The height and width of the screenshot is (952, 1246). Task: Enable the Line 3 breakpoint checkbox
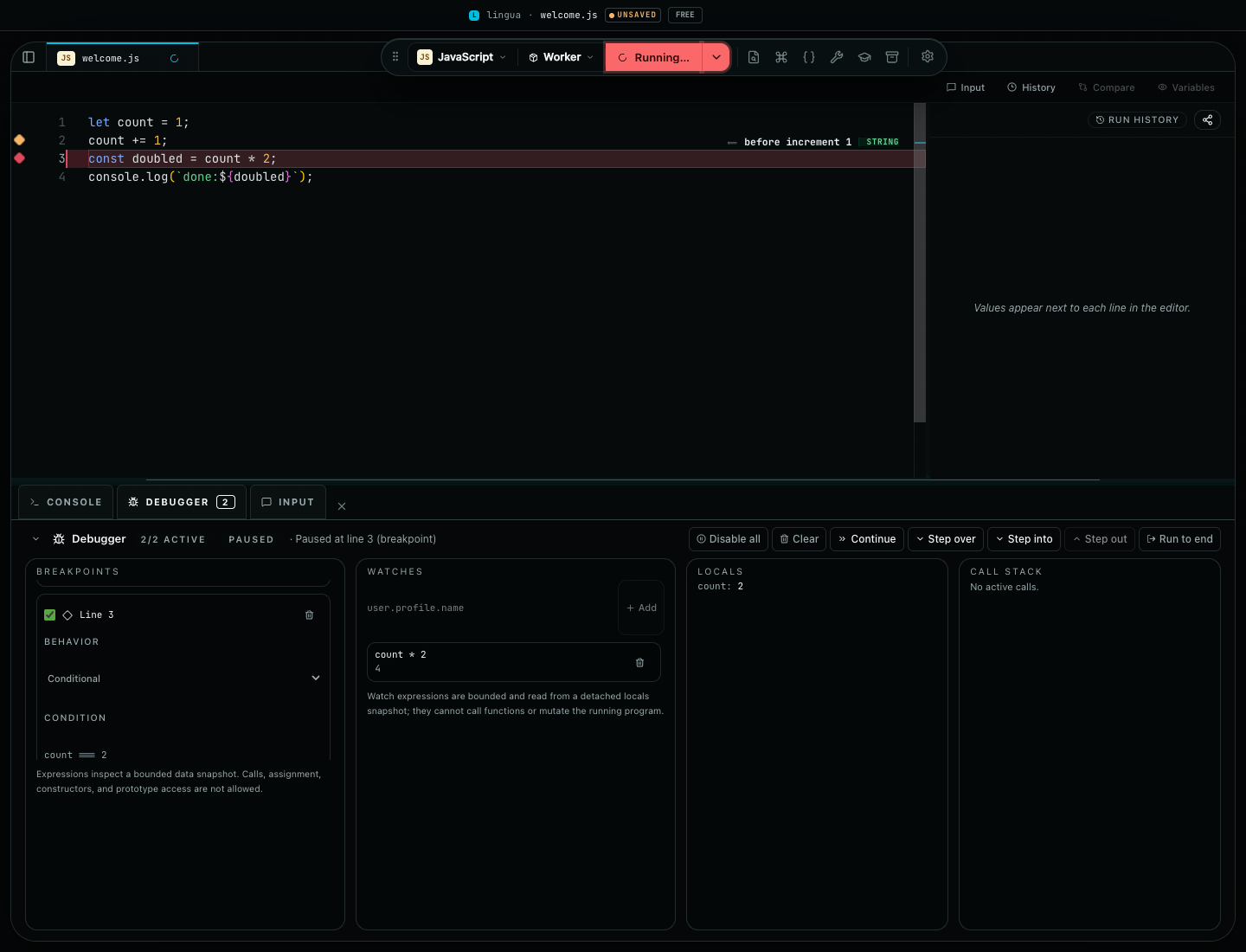49,615
